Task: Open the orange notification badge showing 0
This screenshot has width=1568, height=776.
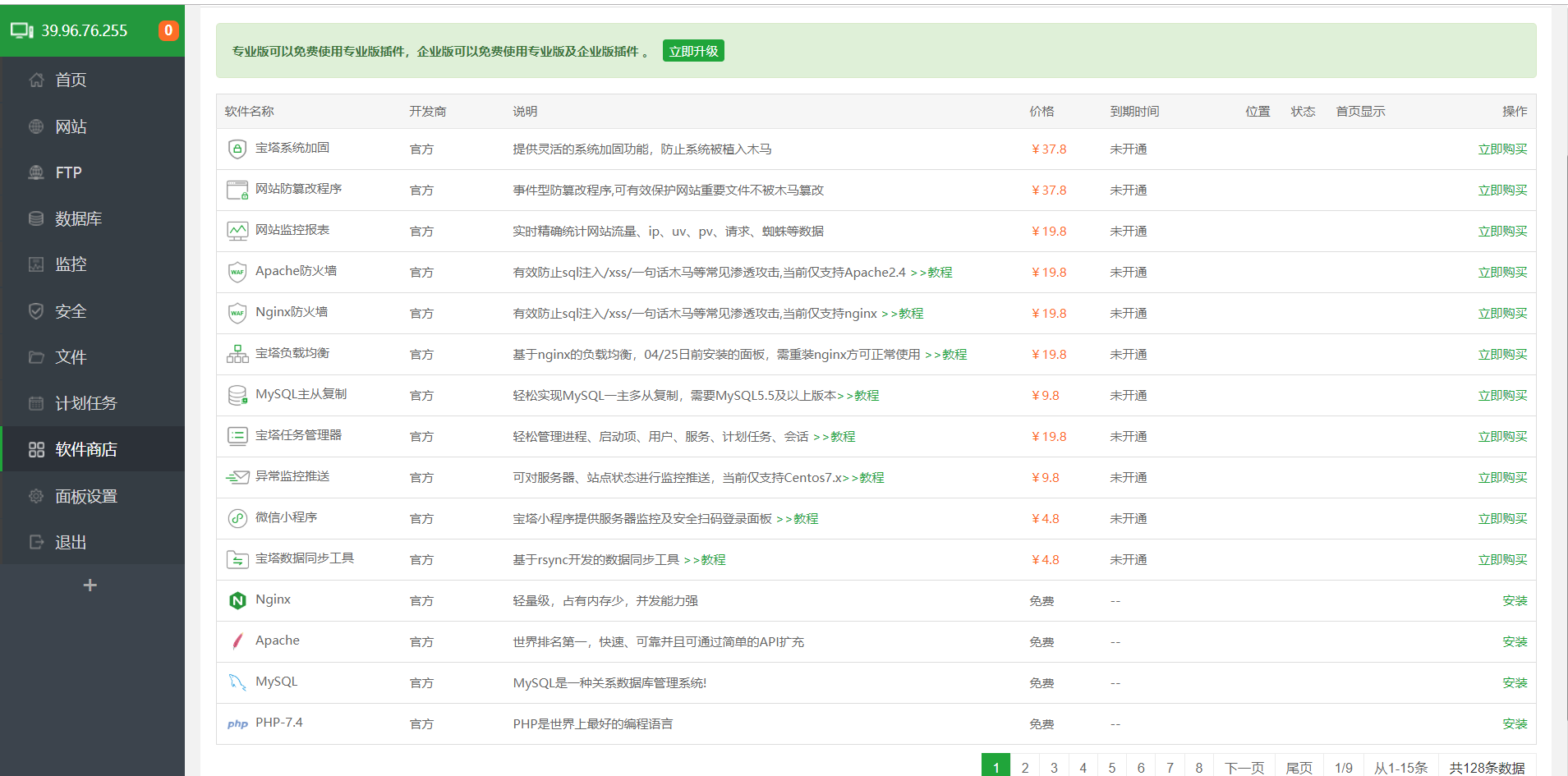Action: tap(168, 30)
